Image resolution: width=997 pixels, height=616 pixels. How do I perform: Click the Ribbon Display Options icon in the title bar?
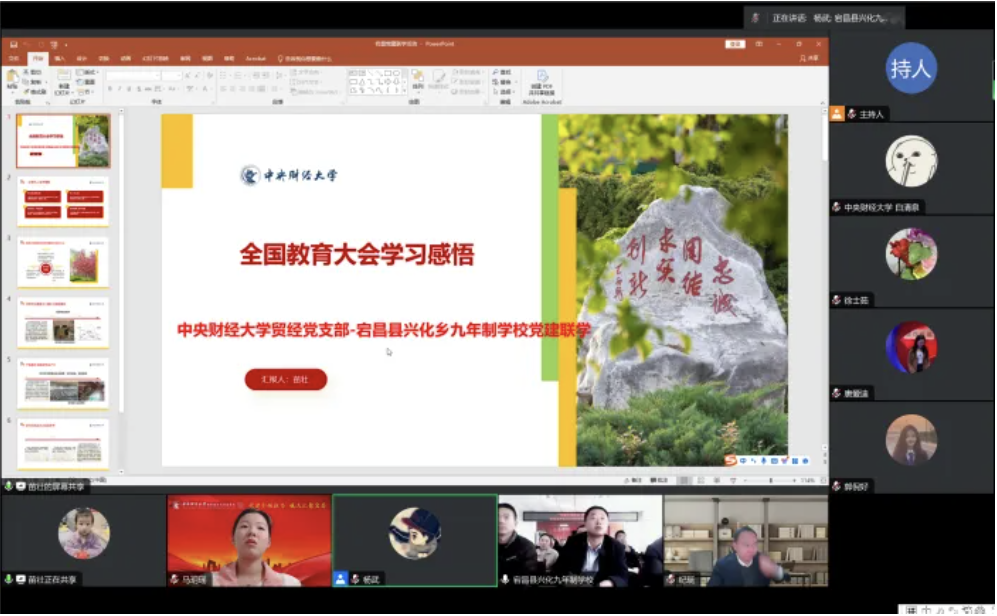coord(759,44)
